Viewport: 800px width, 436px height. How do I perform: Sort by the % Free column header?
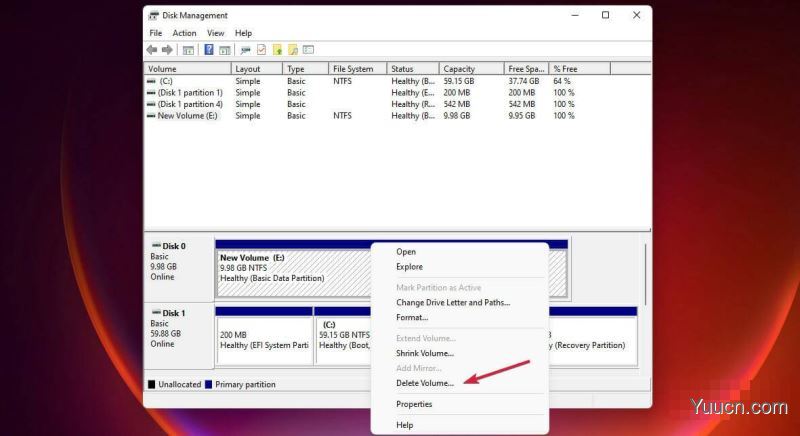[580, 69]
